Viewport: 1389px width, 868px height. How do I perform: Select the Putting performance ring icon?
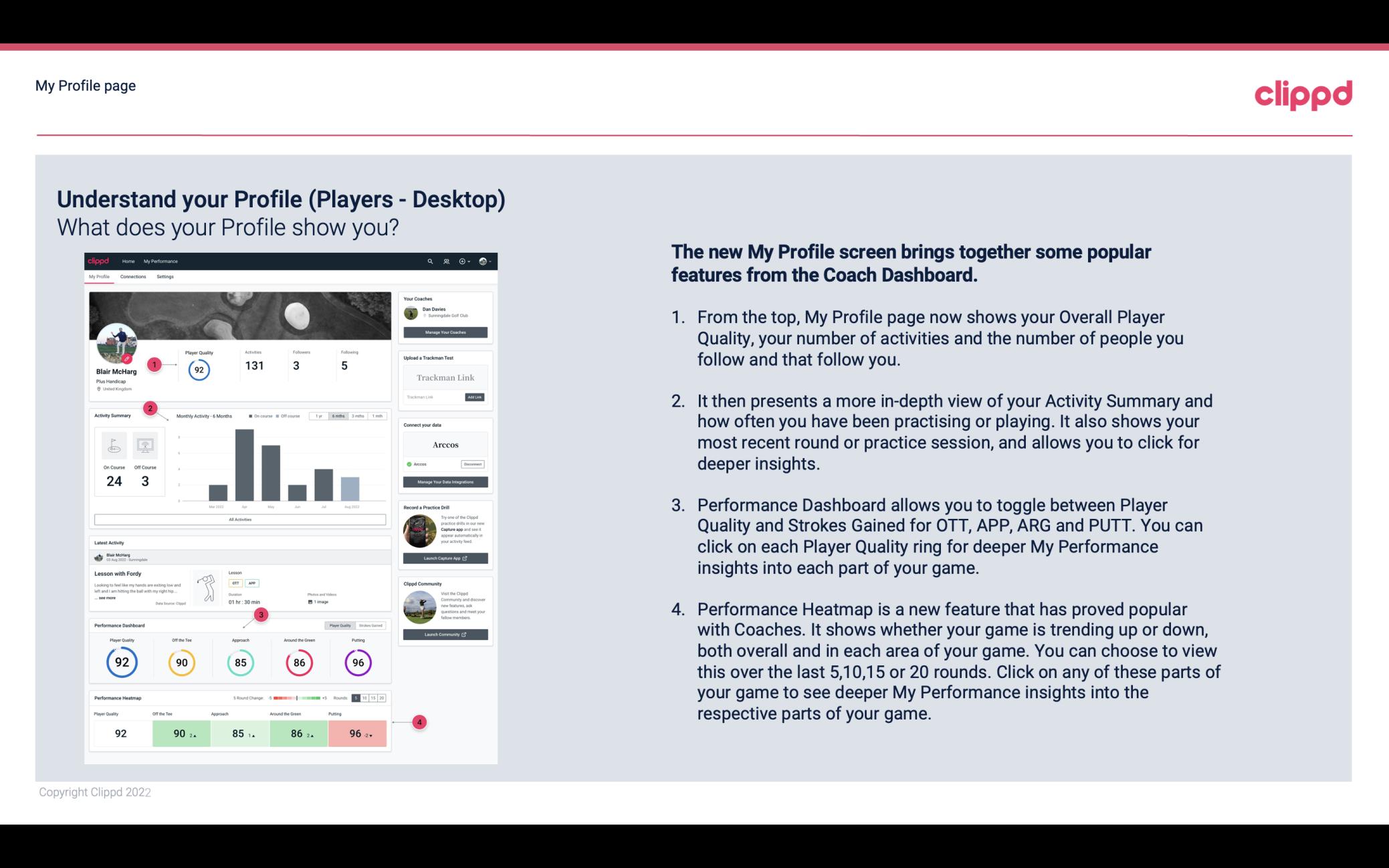[357, 662]
